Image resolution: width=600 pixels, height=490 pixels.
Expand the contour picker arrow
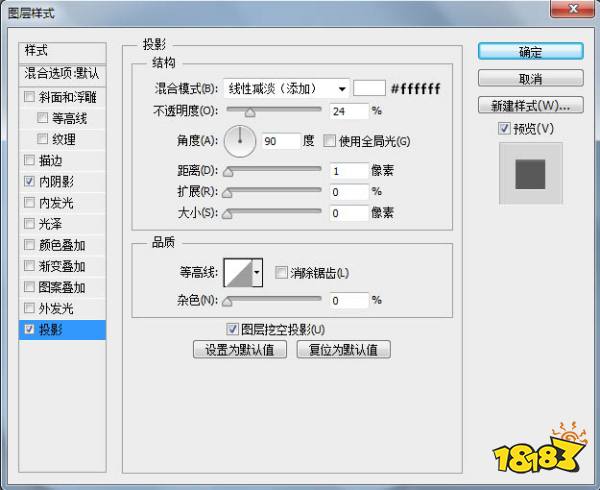point(257,272)
